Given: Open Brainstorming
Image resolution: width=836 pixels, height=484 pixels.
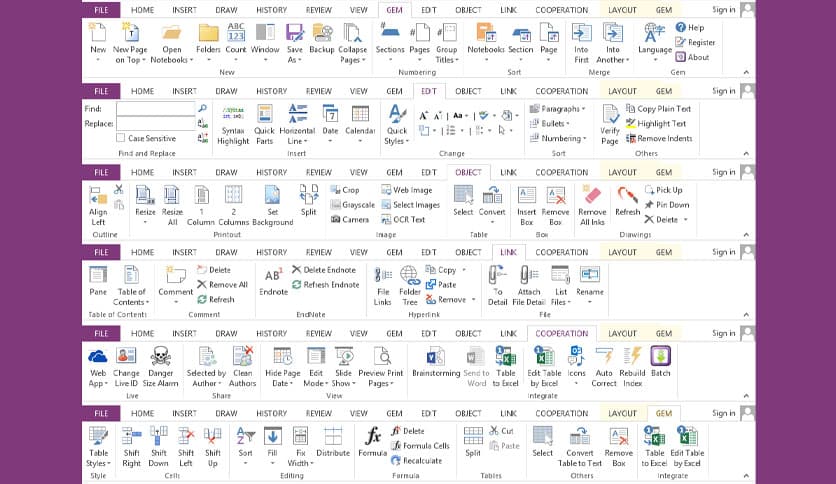Looking at the screenshot, I should pos(436,362).
